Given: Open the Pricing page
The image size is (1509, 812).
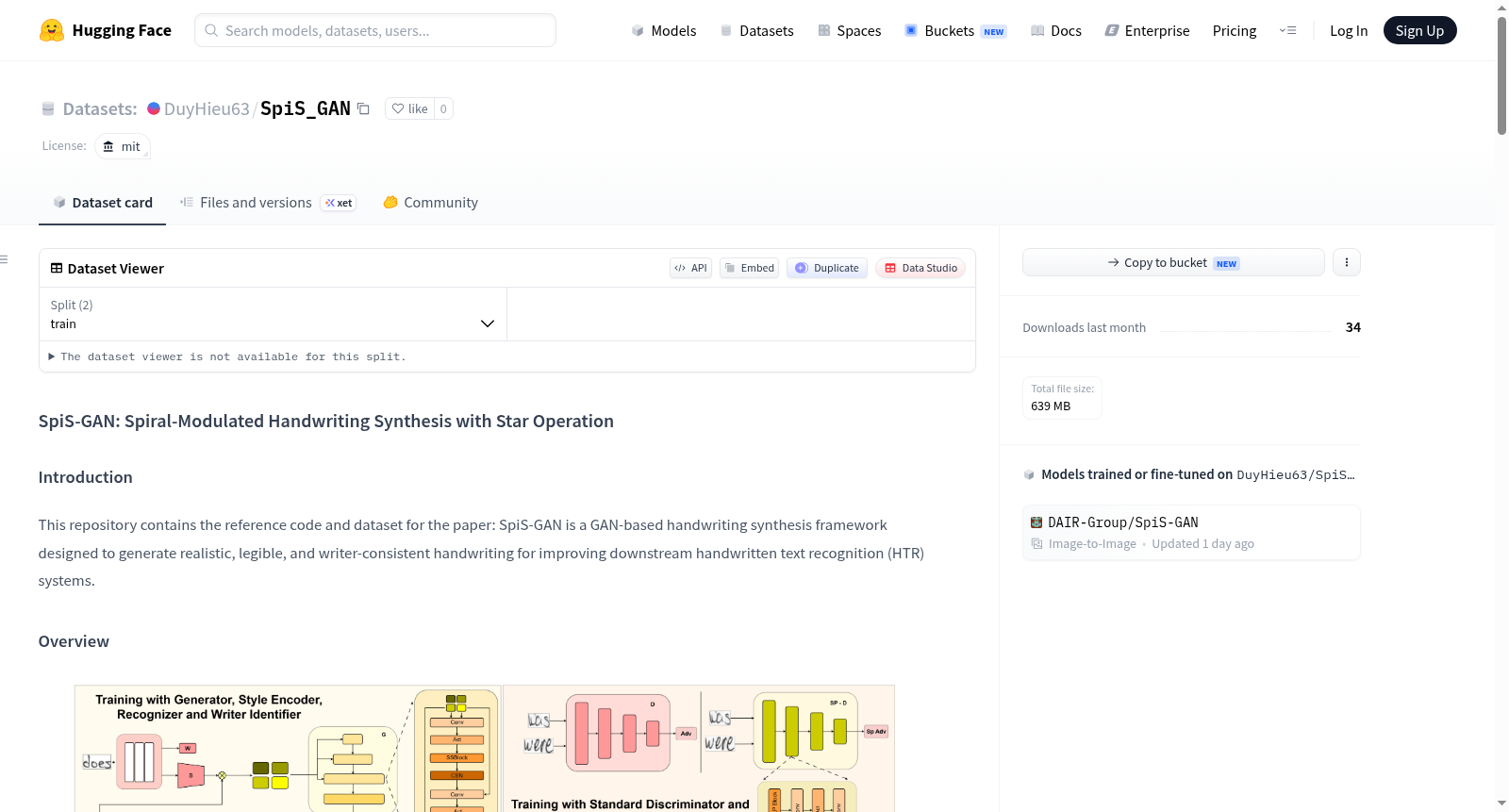Looking at the screenshot, I should point(1235,30).
